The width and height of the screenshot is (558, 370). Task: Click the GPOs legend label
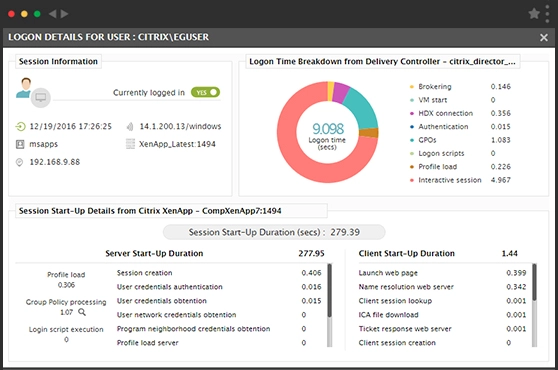(427, 140)
